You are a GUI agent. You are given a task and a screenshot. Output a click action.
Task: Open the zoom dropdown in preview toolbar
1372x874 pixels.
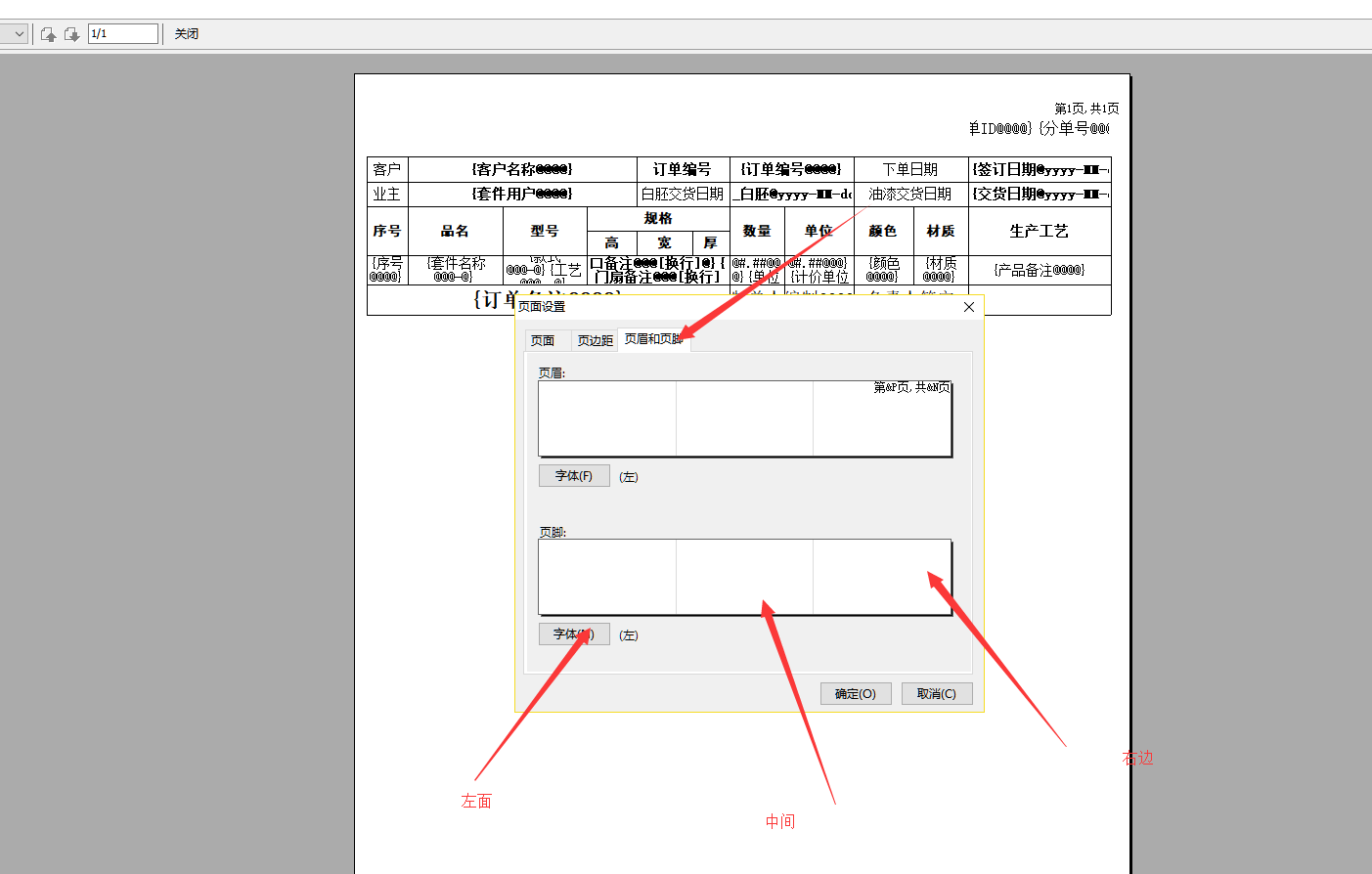point(17,34)
